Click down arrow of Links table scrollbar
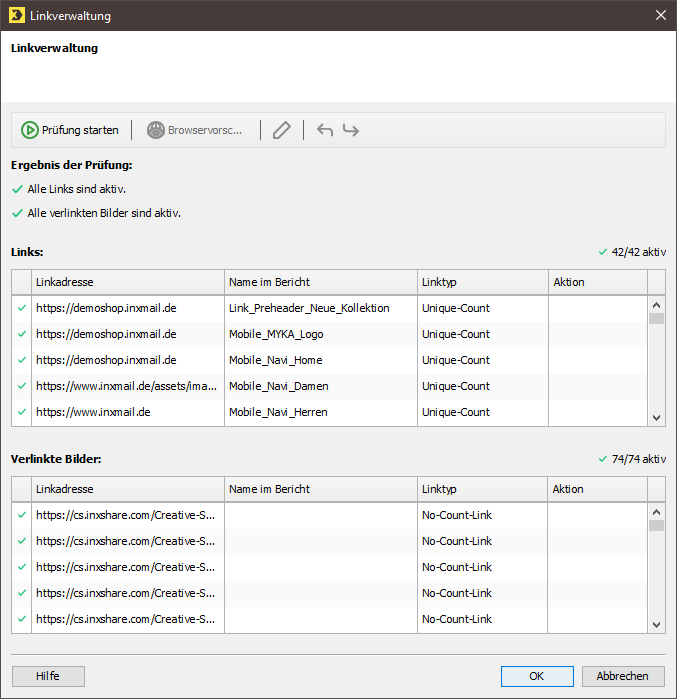Viewport: 677px width, 699px height. coord(656,418)
